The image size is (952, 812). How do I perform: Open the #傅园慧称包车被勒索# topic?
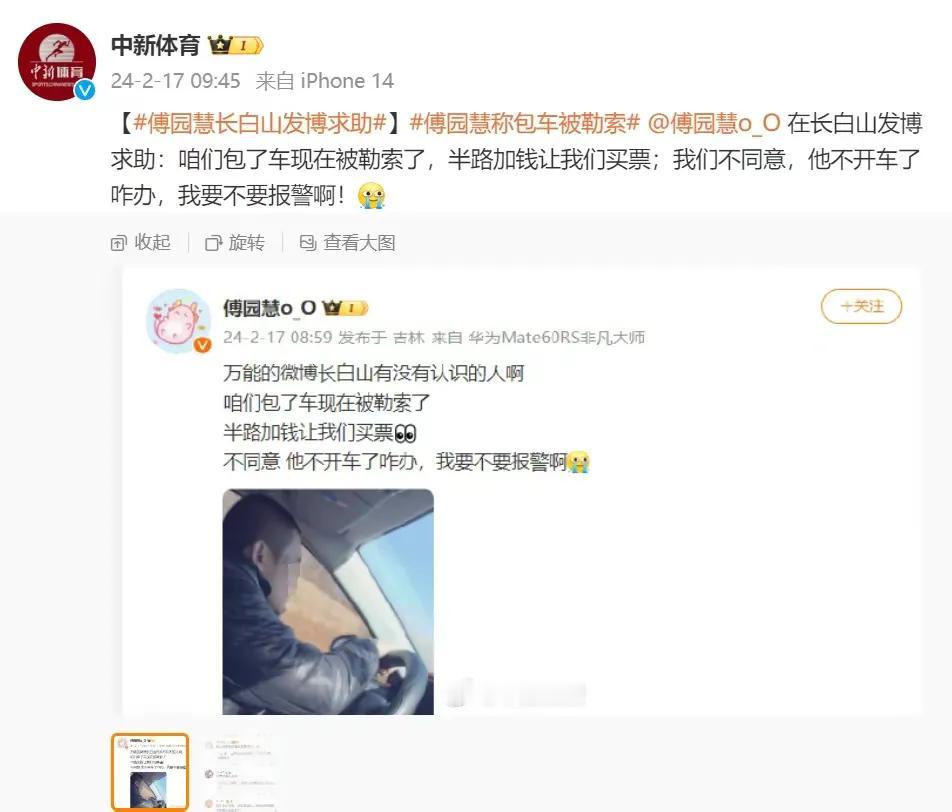point(525,123)
